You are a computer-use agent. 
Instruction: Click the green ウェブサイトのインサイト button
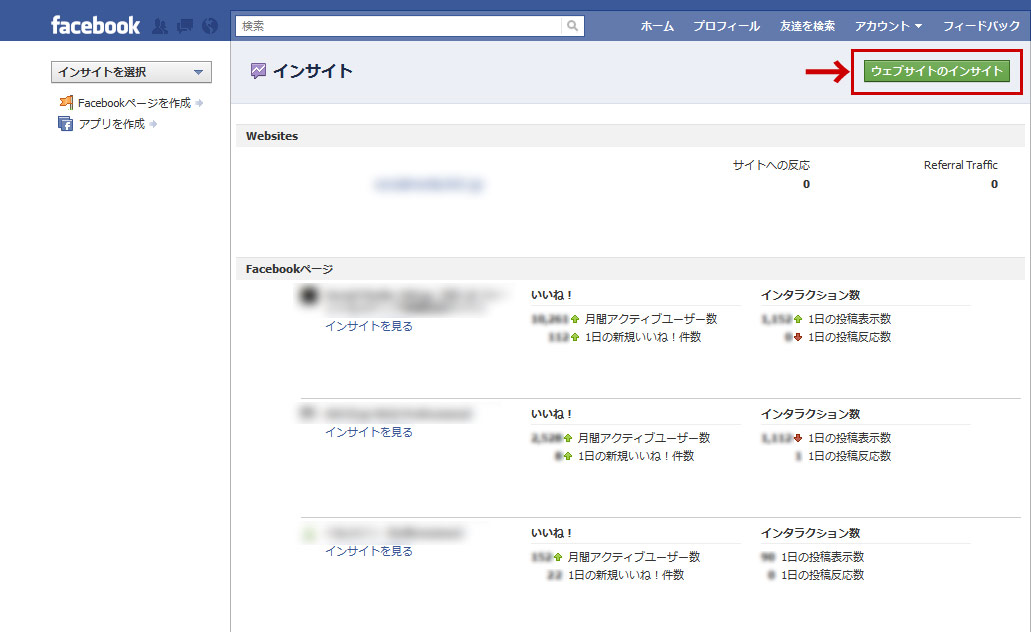point(936,71)
